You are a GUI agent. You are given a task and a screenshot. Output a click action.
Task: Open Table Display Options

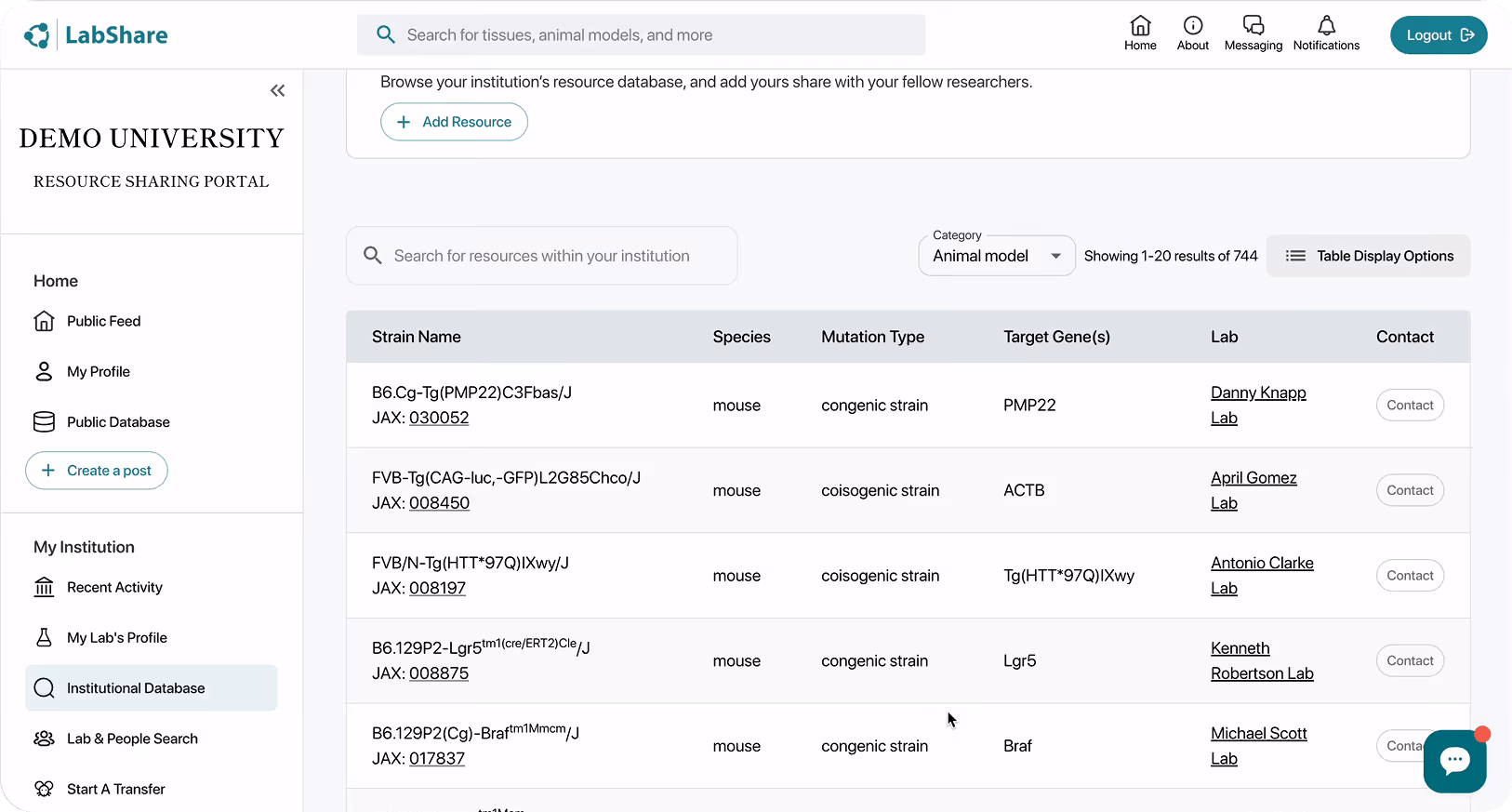[1369, 256]
